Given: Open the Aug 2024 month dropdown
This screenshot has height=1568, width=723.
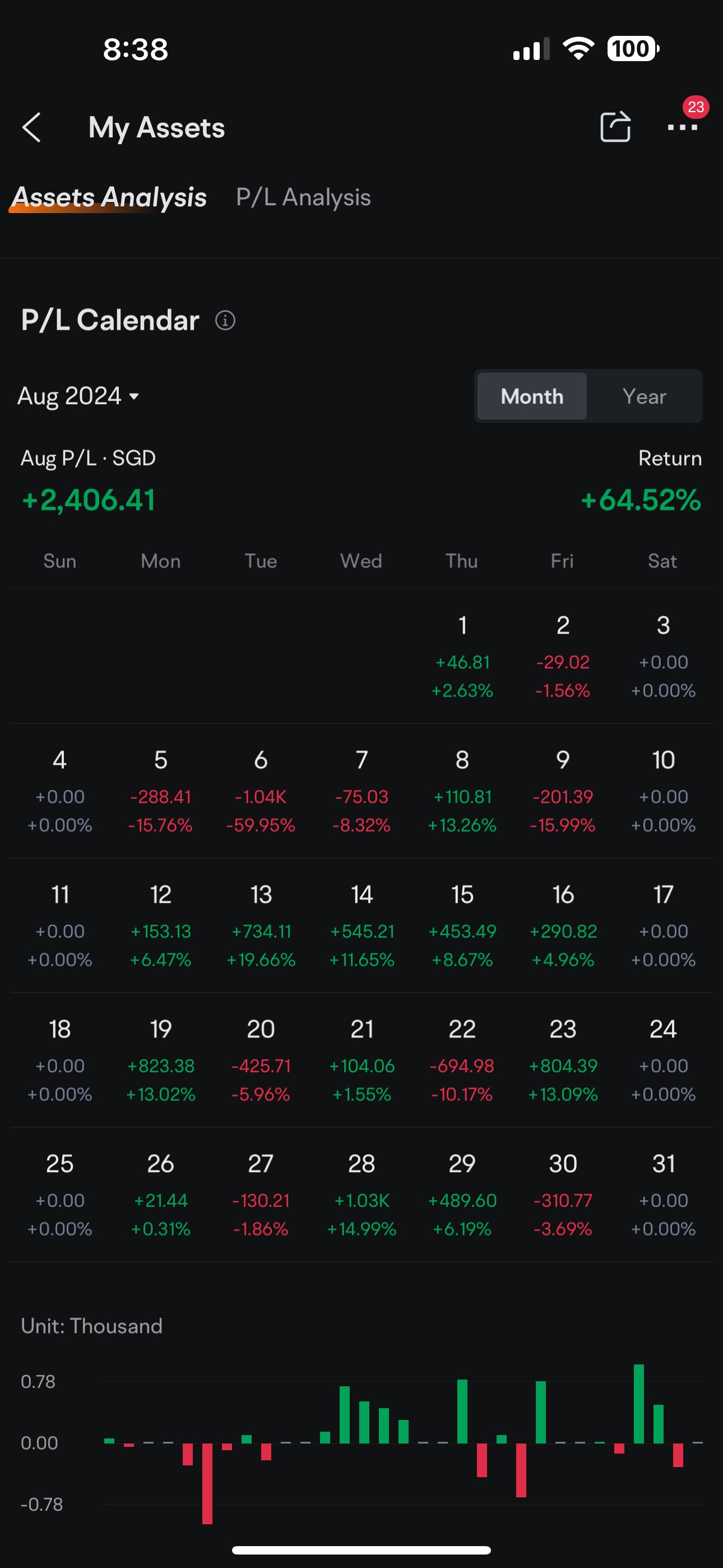Looking at the screenshot, I should coord(78,396).
